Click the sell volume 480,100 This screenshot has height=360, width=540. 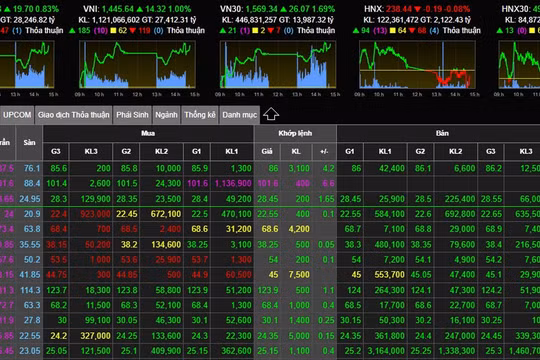tap(390, 244)
